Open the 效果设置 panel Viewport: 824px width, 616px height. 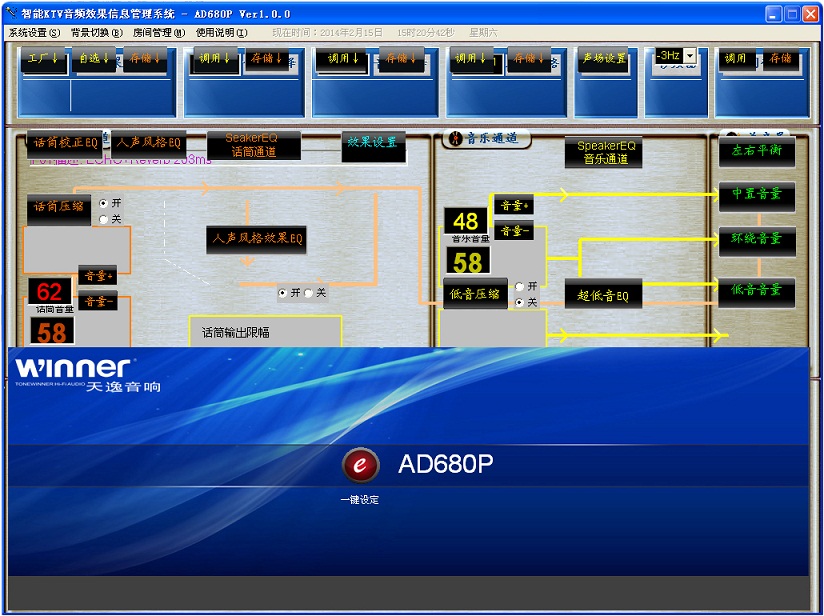[x=373, y=146]
